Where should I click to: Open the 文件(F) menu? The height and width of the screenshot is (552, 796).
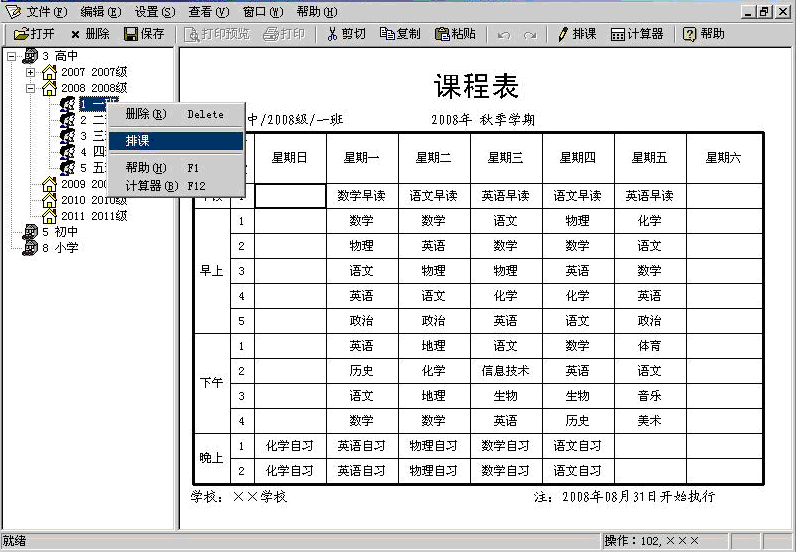[46, 12]
